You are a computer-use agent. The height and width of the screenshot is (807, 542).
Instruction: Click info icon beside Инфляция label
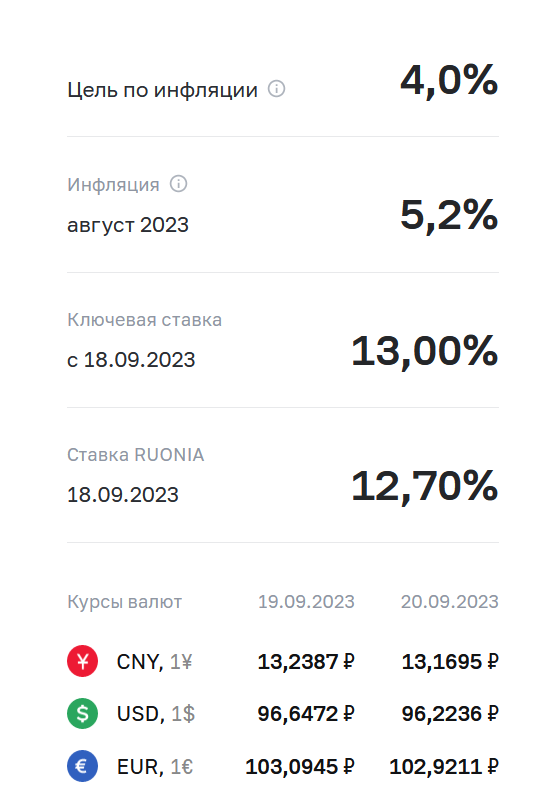pyautogui.click(x=179, y=184)
